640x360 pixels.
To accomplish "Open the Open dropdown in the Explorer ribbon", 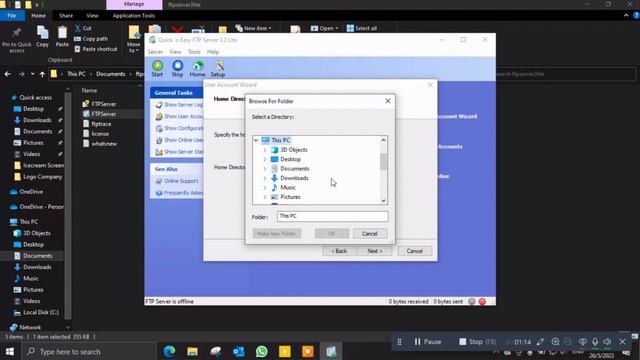I will click(x=324, y=28).
